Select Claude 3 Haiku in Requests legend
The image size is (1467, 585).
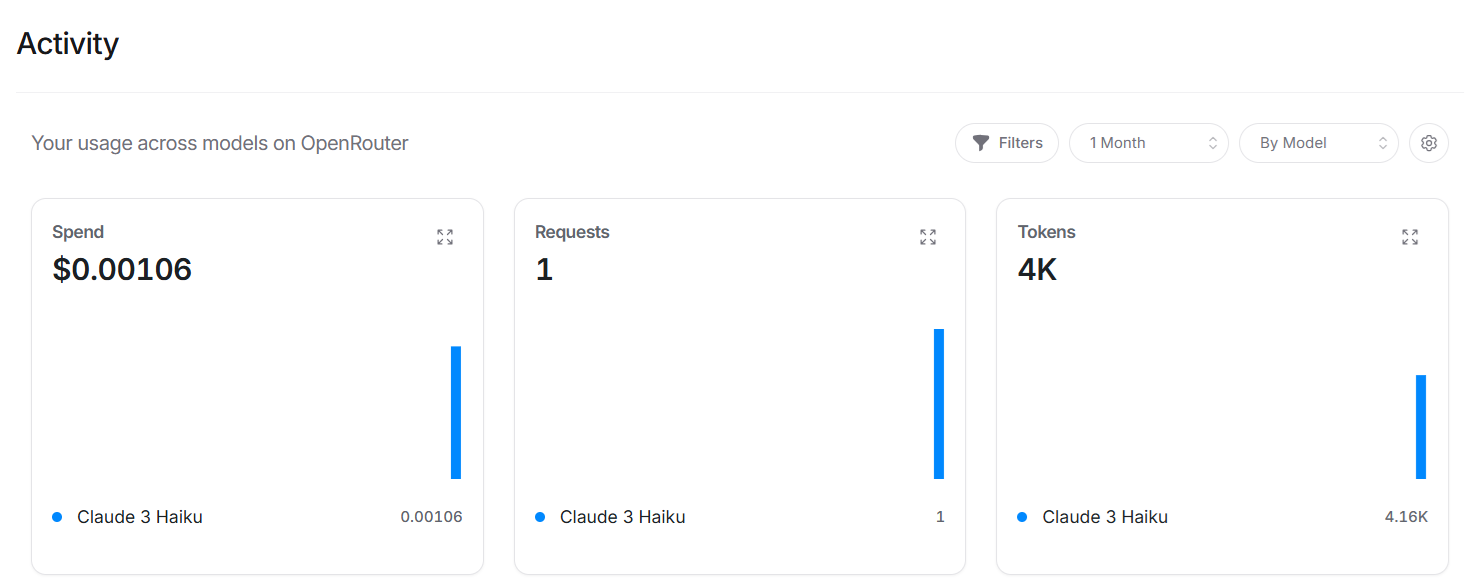[x=623, y=517]
